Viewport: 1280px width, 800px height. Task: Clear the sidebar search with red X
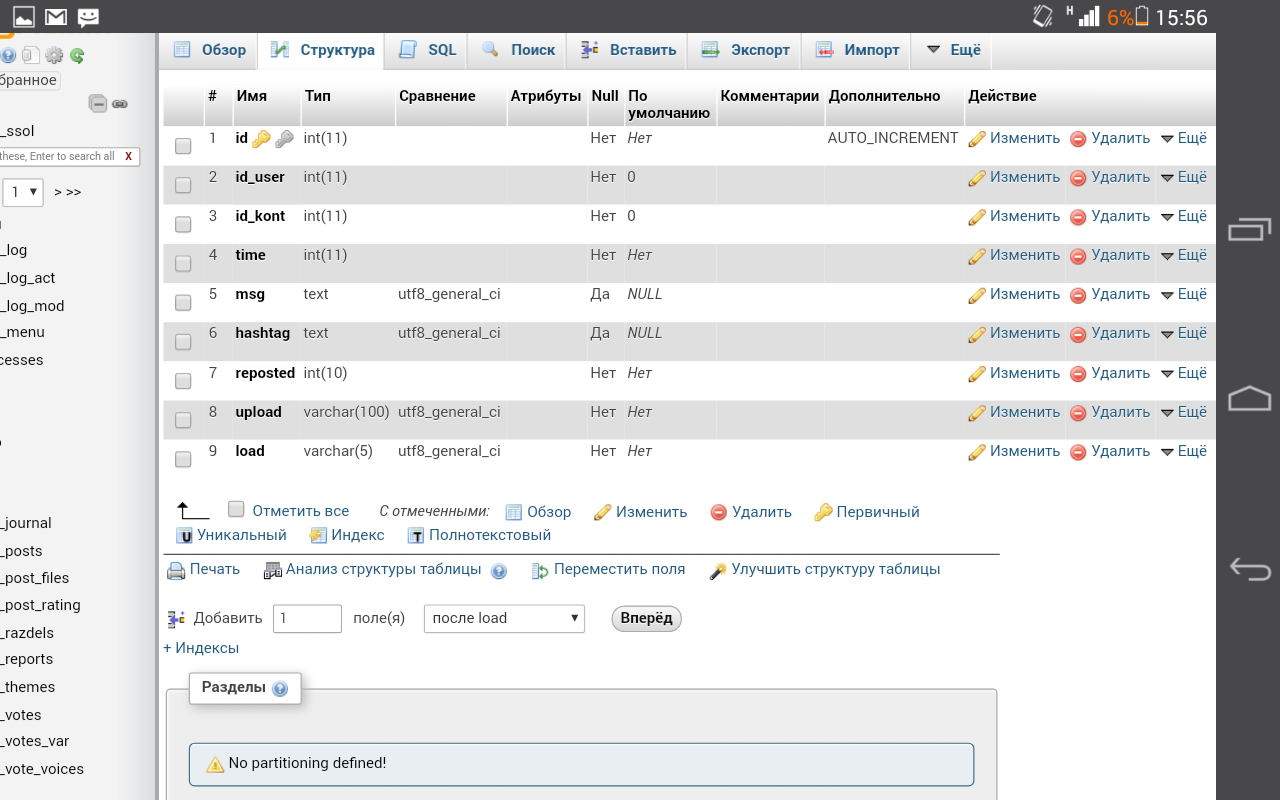(x=128, y=157)
